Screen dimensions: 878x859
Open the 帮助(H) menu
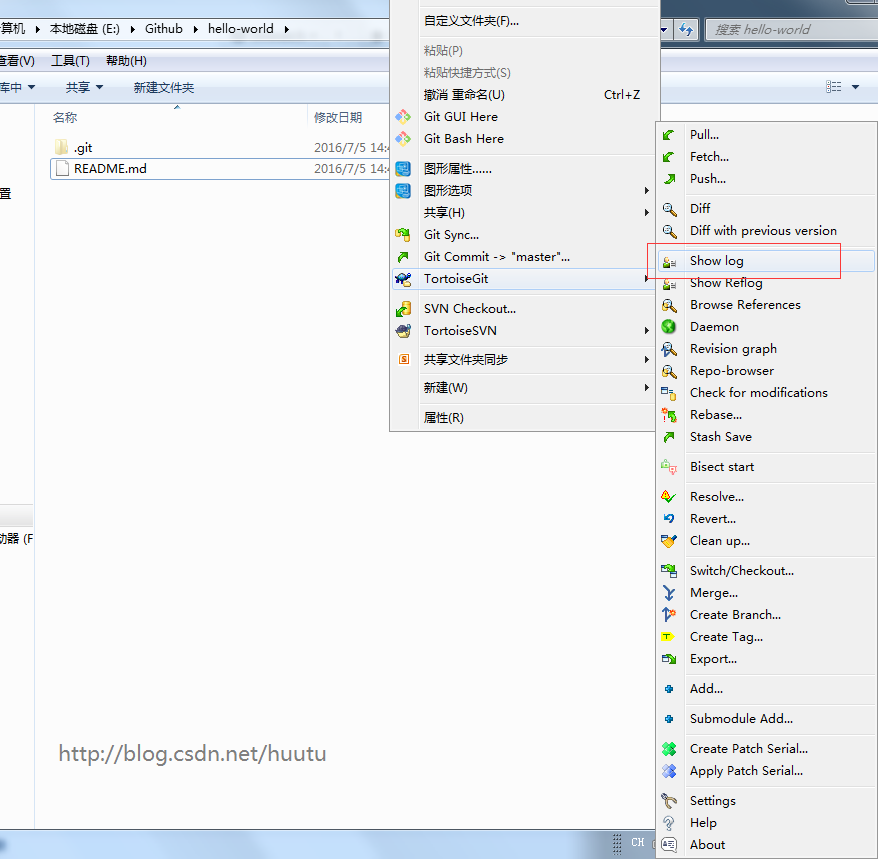(x=127, y=60)
